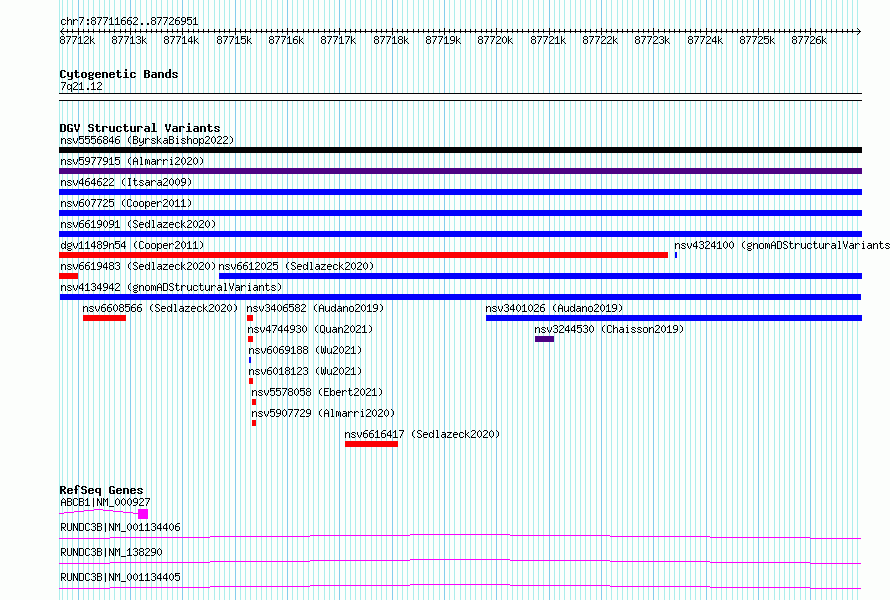The image size is (890, 600).
Task: Click the nsv4324100 gnomAD variant label
Action: (782, 245)
